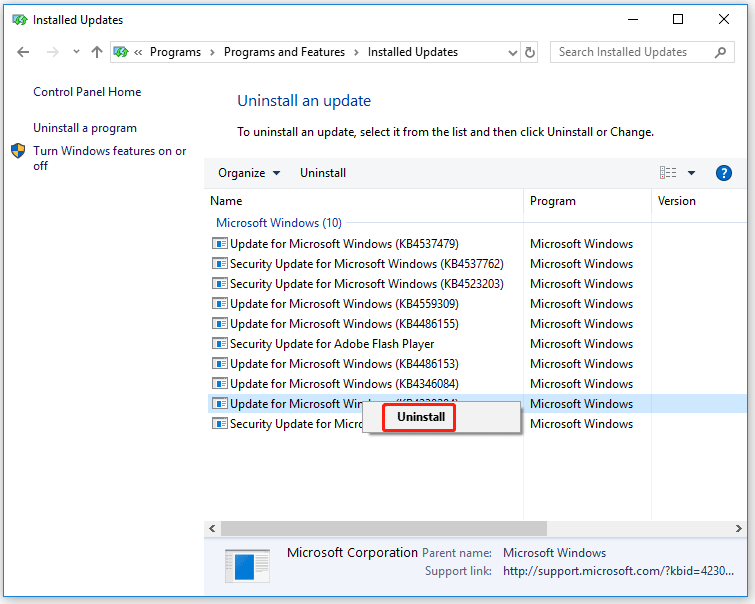Click icon of the KB4523203 update

[220, 284]
